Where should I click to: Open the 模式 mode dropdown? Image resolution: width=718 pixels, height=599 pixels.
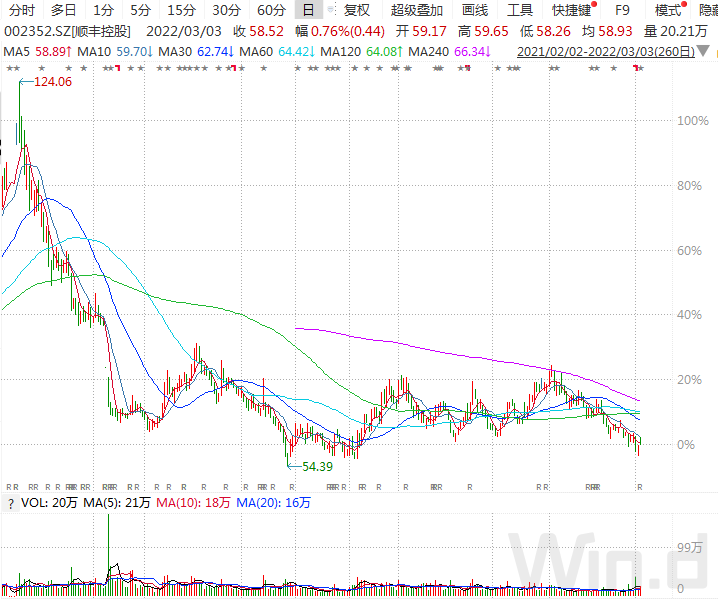point(667,10)
